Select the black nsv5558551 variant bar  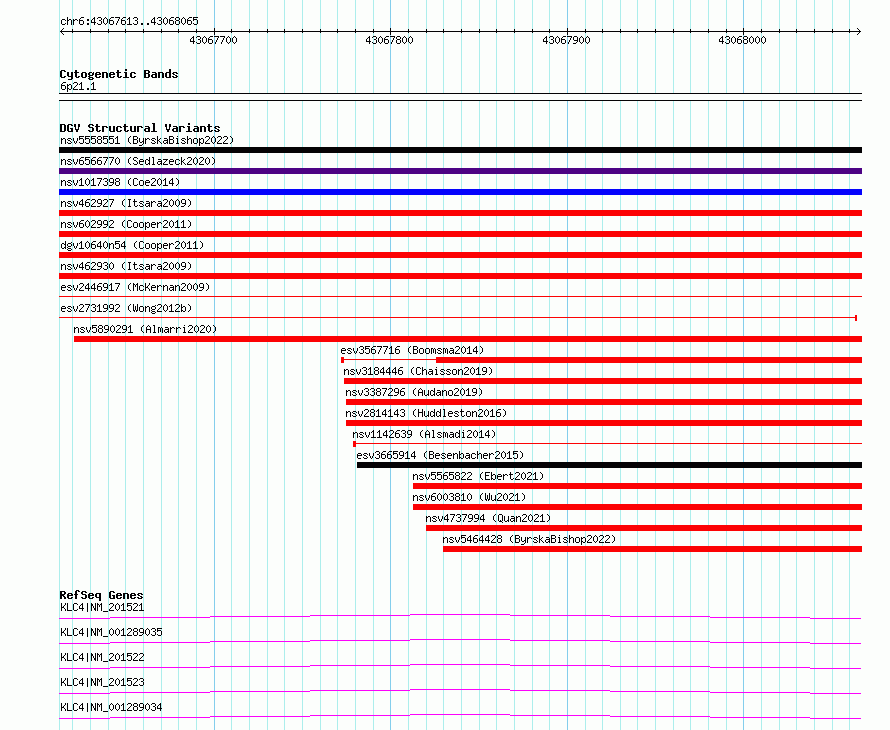tap(460, 150)
